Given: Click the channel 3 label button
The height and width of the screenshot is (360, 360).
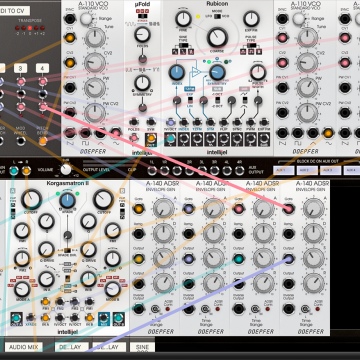Looking at the screenshot, I should click(x=21, y=68).
